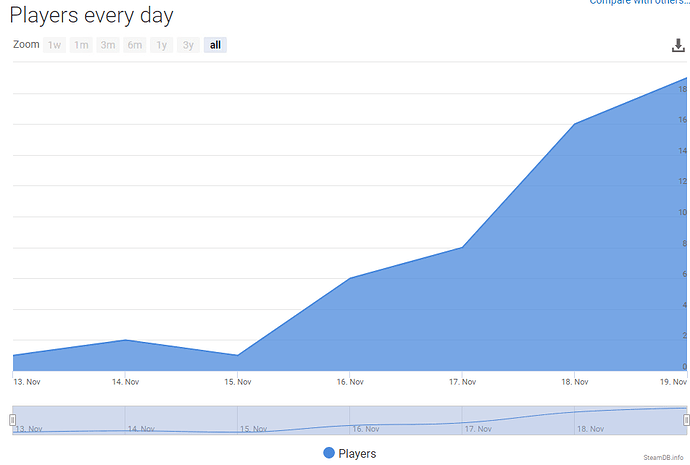Click the 18. Nov peak data point
The width and height of the screenshot is (690, 465).
coord(574,124)
